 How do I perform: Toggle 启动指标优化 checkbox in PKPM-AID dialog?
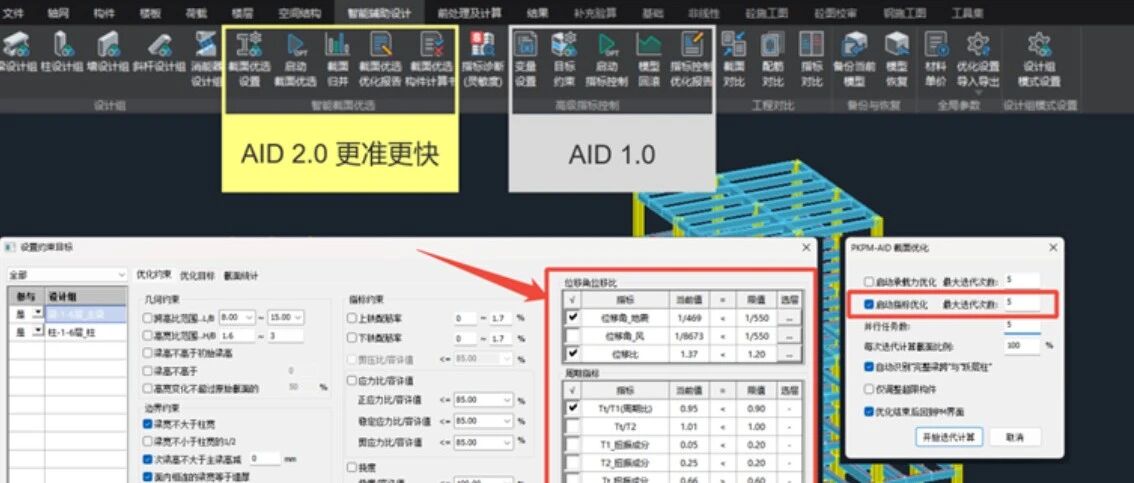coord(869,304)
